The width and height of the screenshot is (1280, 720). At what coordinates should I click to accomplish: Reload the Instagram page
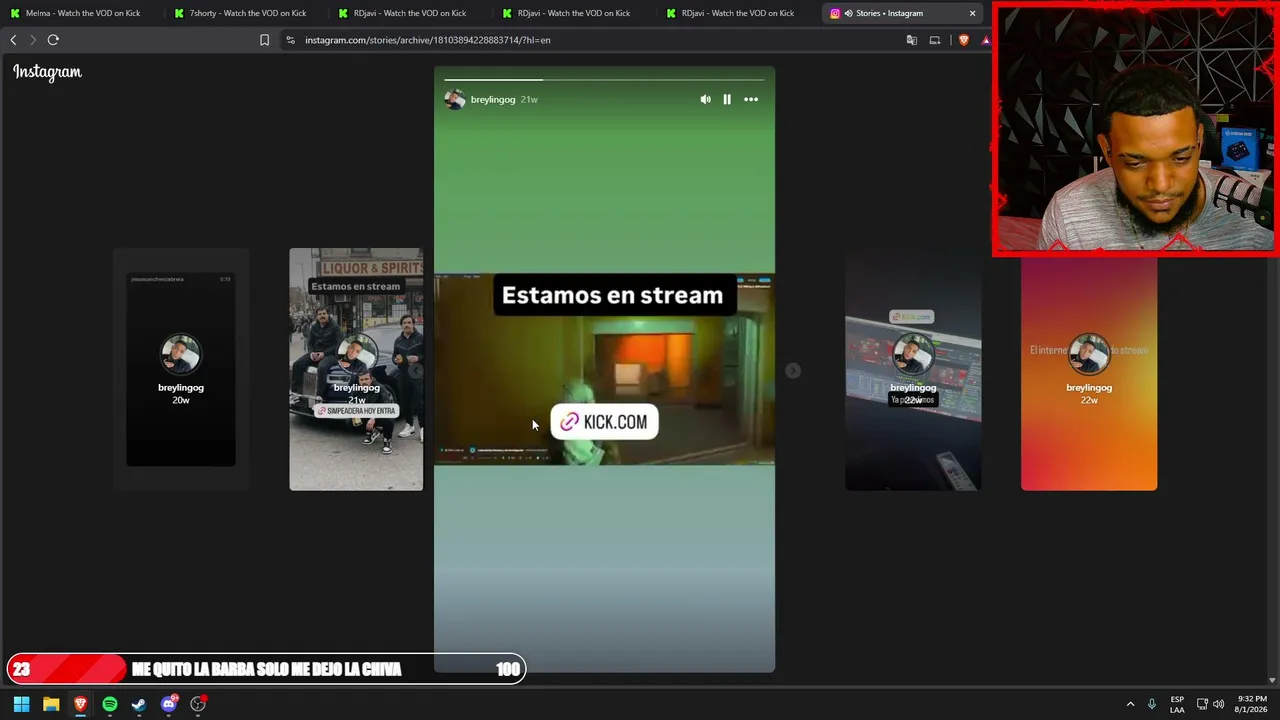[x=53, y=40]
